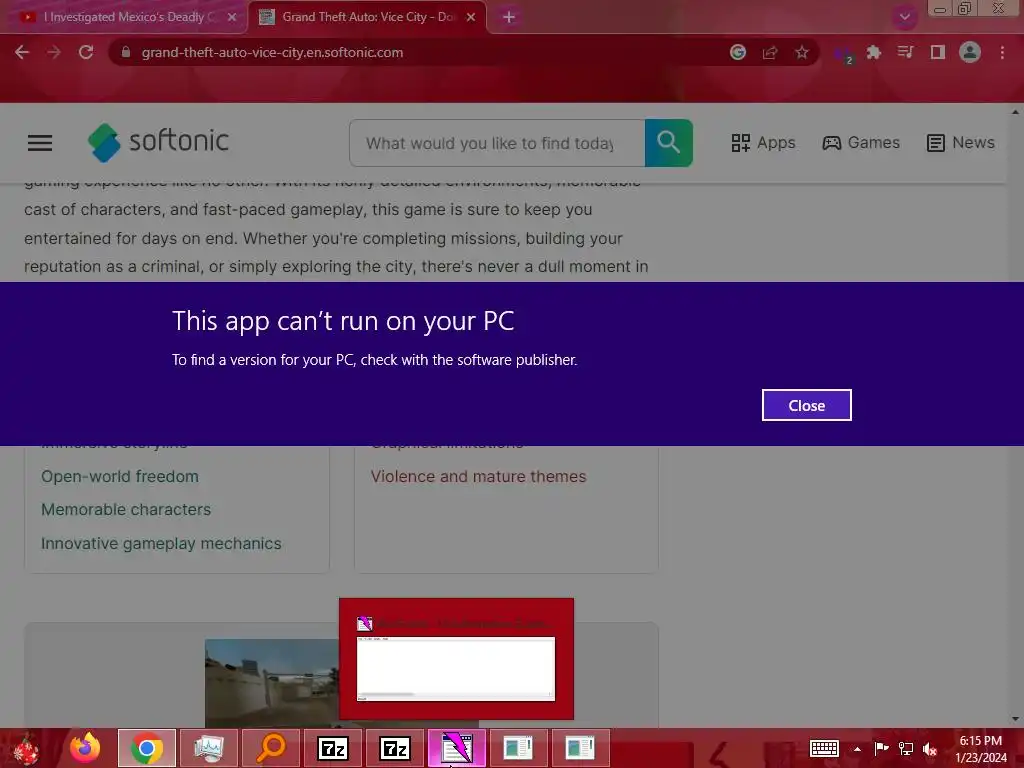Click the pink notepad taskbar icon

pyautogui.click(x=456, y=748)
